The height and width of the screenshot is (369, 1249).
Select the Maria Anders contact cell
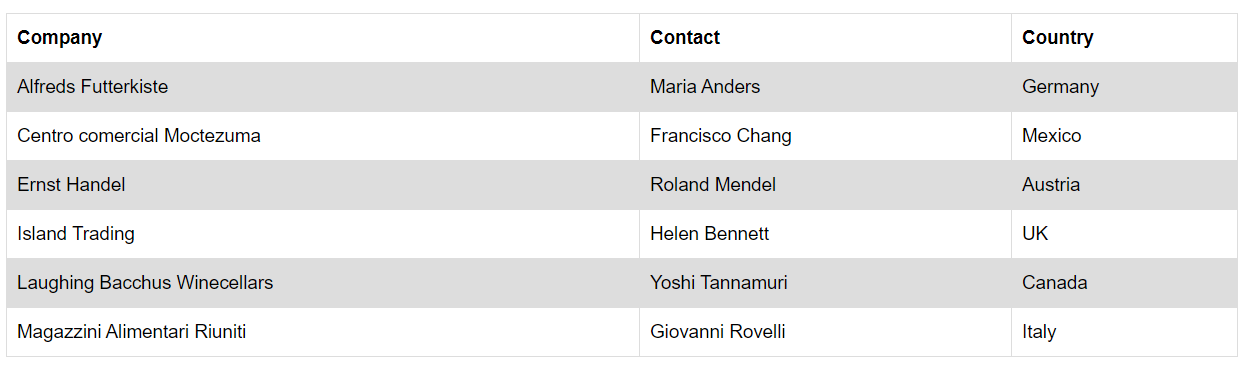click(x=825, y=87)
